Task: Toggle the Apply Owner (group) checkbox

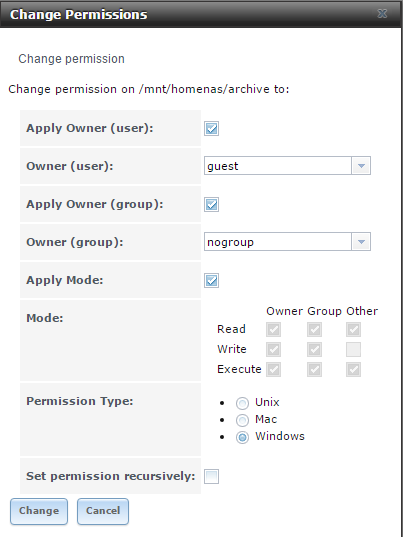Action: [211, 204]
